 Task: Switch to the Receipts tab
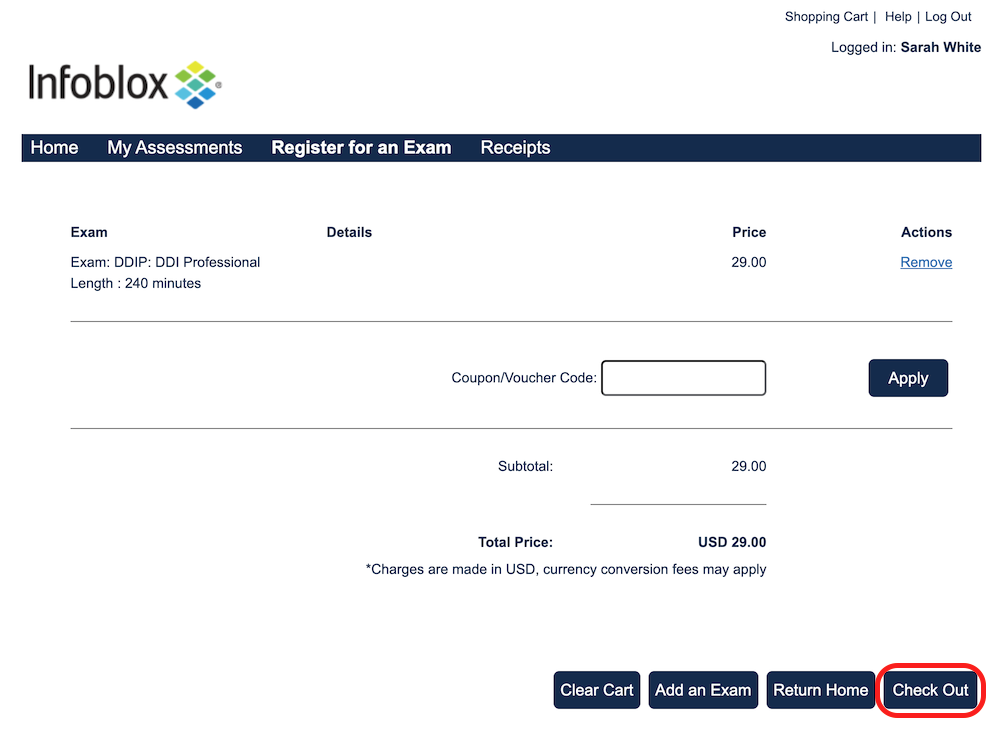(x=515, y=148)
